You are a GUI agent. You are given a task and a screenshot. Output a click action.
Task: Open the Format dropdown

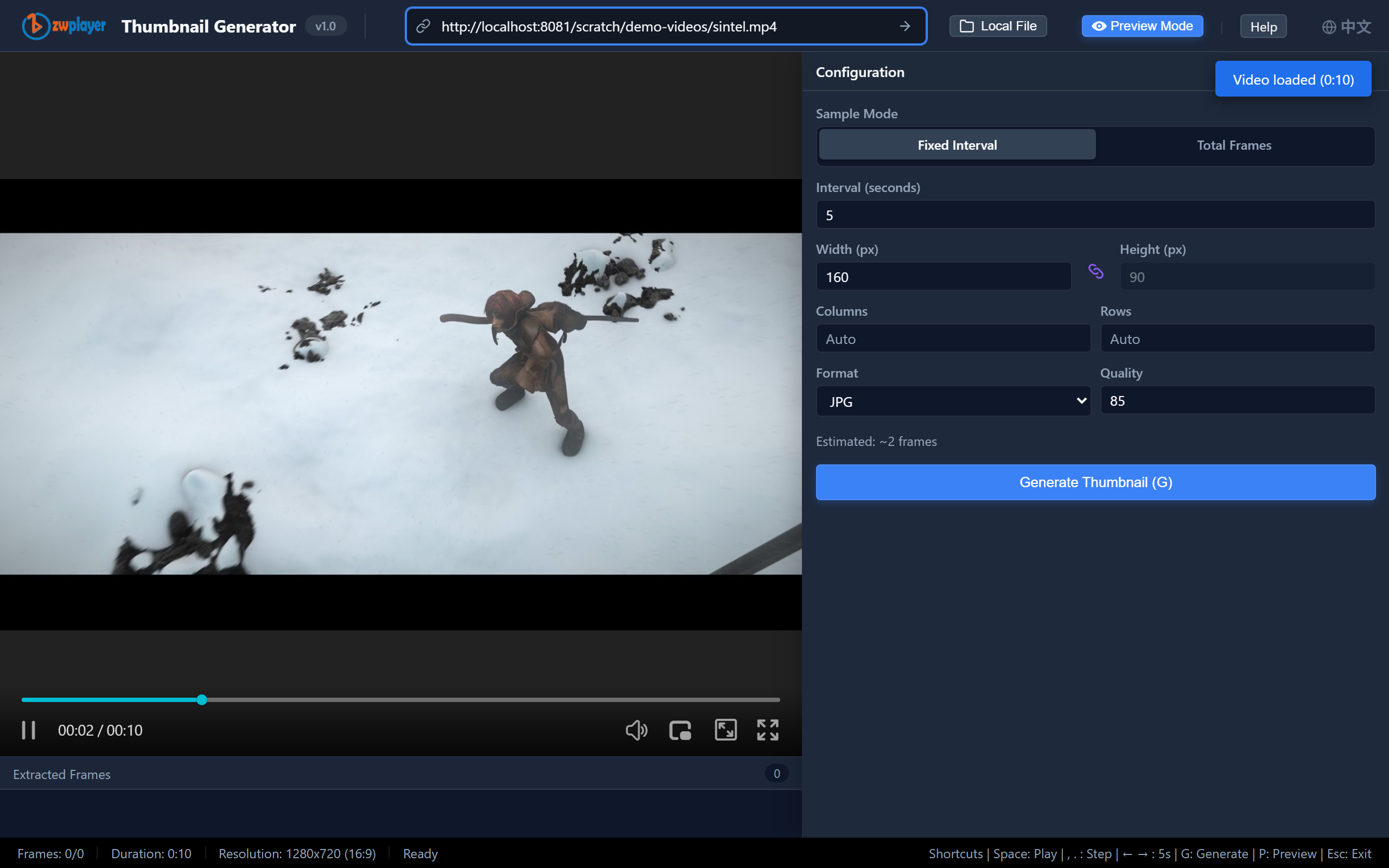point(953,401)
